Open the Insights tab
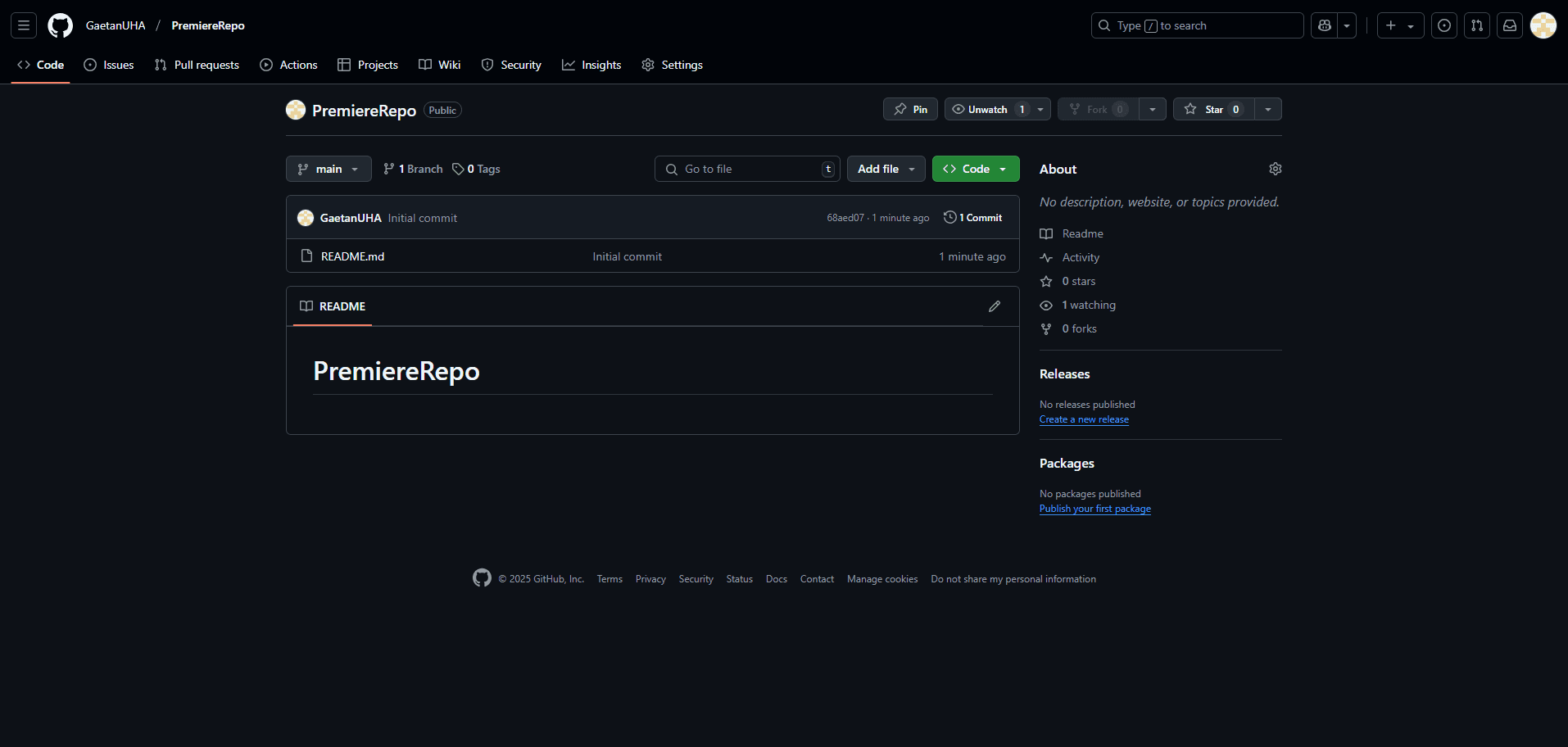The height and width of the screenshot is (747, 1568). [591, 65]
